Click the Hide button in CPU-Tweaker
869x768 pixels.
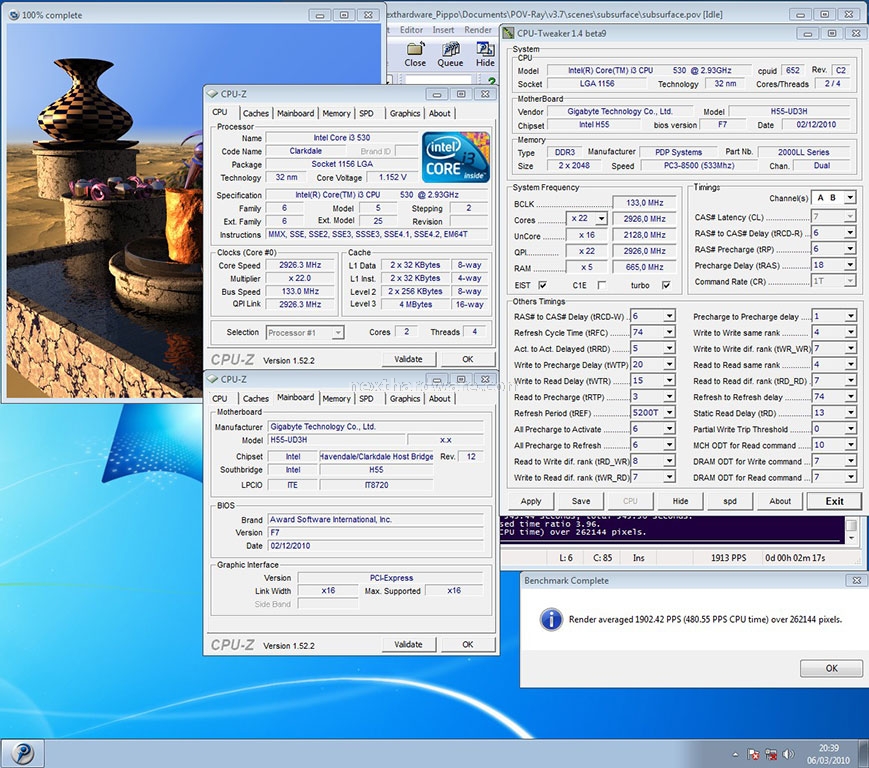click(680, 501)
